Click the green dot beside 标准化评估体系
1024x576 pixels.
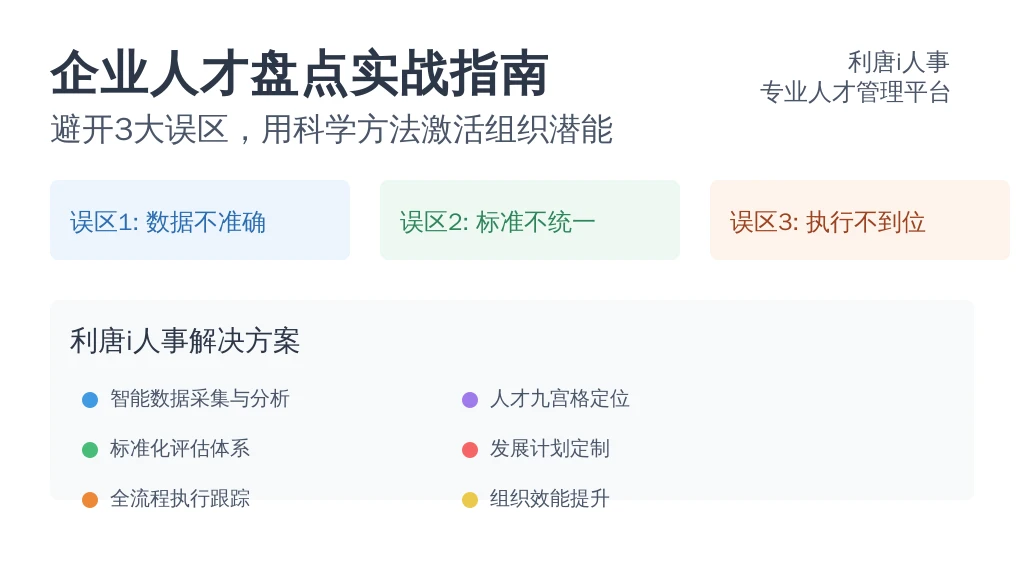pos(90,449)
